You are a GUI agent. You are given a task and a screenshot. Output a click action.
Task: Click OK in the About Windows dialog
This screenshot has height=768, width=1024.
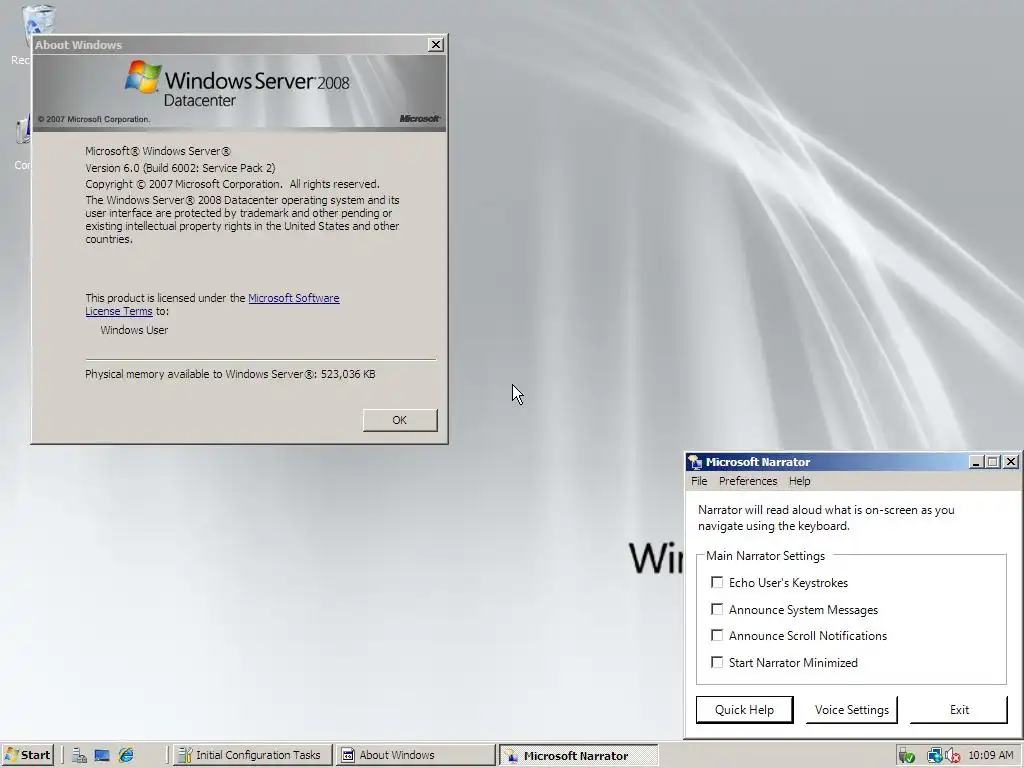coord(400,420)
